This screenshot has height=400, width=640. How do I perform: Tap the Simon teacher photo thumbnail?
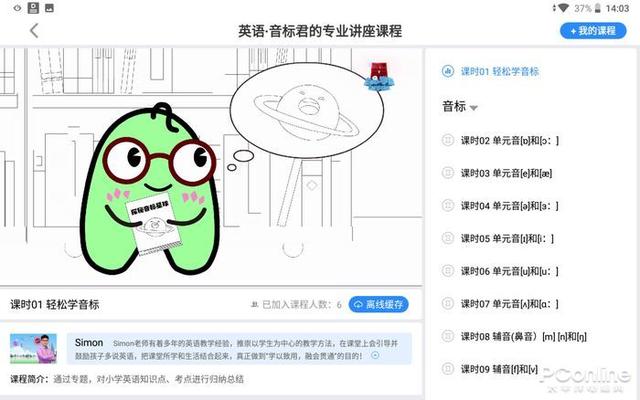tap(33, 349)
